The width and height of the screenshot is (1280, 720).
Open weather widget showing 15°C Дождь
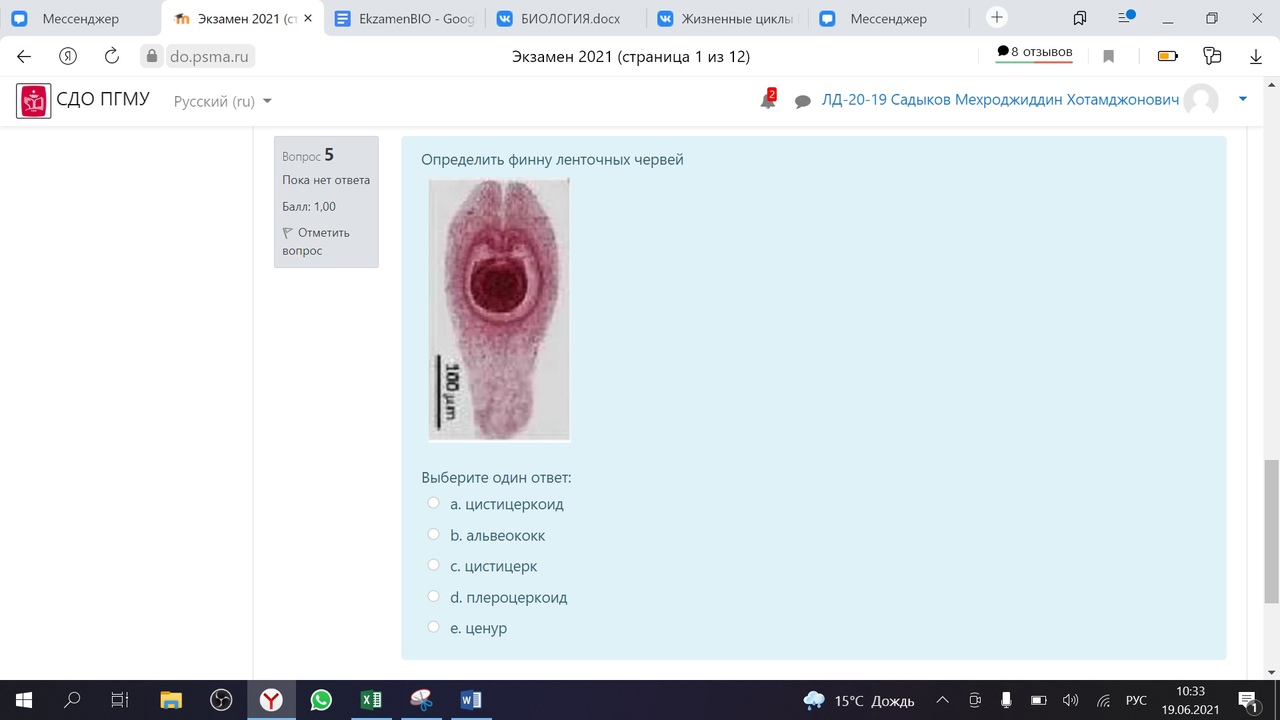tap(859, 700)
